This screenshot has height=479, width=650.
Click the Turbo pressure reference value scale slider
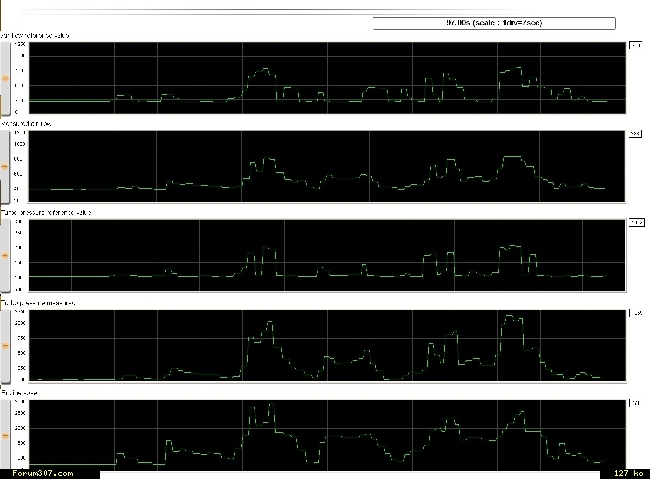(x=5, y=255)
